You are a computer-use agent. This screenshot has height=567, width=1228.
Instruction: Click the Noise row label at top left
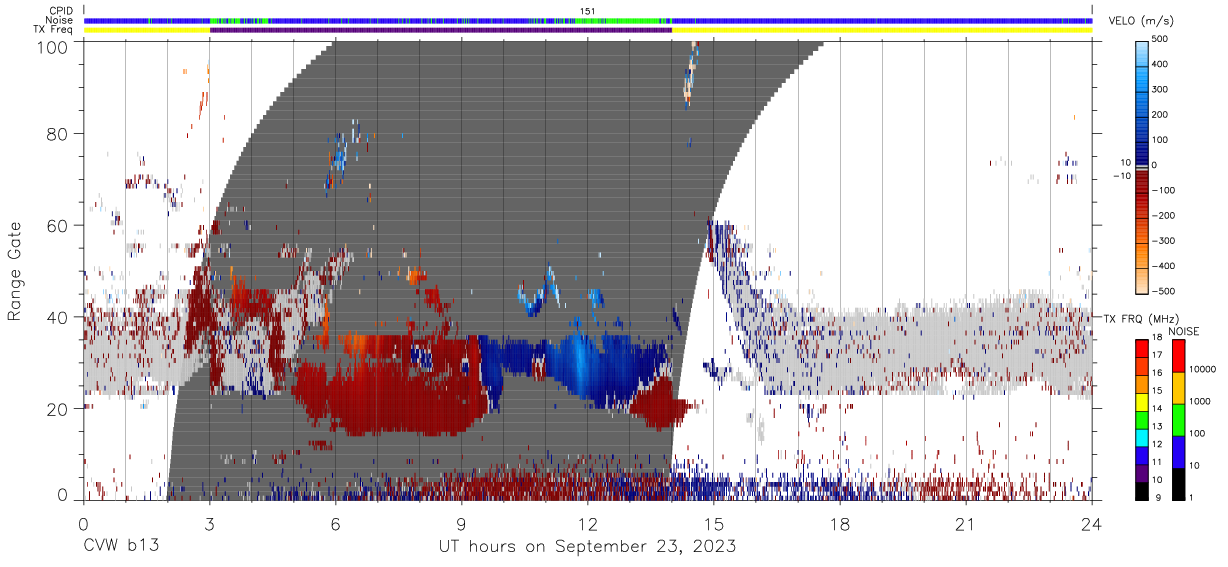60,20
